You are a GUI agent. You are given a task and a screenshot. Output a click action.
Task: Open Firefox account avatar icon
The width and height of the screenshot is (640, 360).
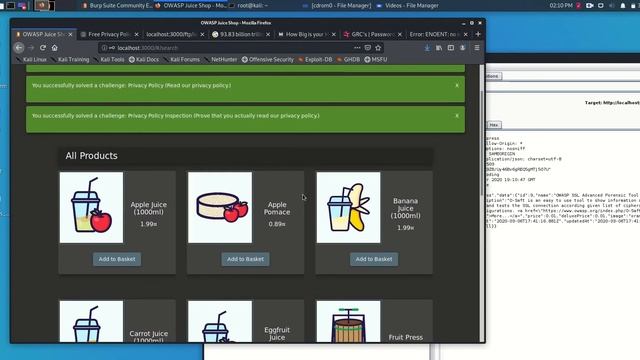462,48
